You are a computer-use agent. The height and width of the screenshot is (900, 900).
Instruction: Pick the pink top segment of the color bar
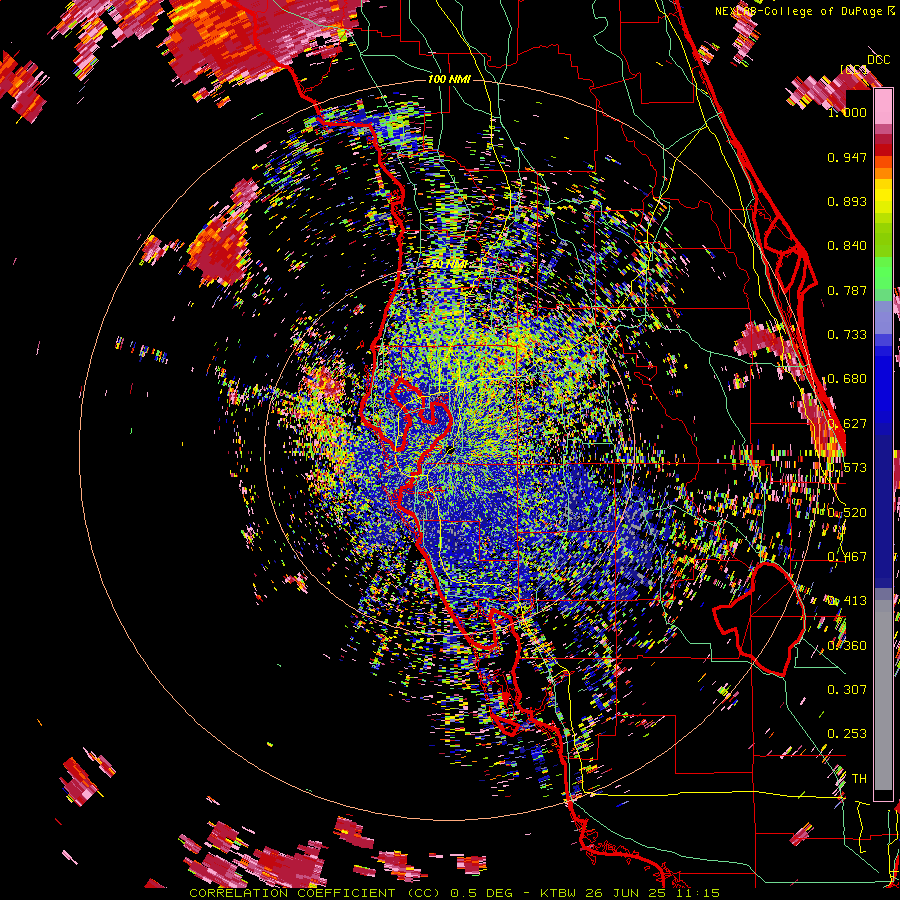point(883,108)
